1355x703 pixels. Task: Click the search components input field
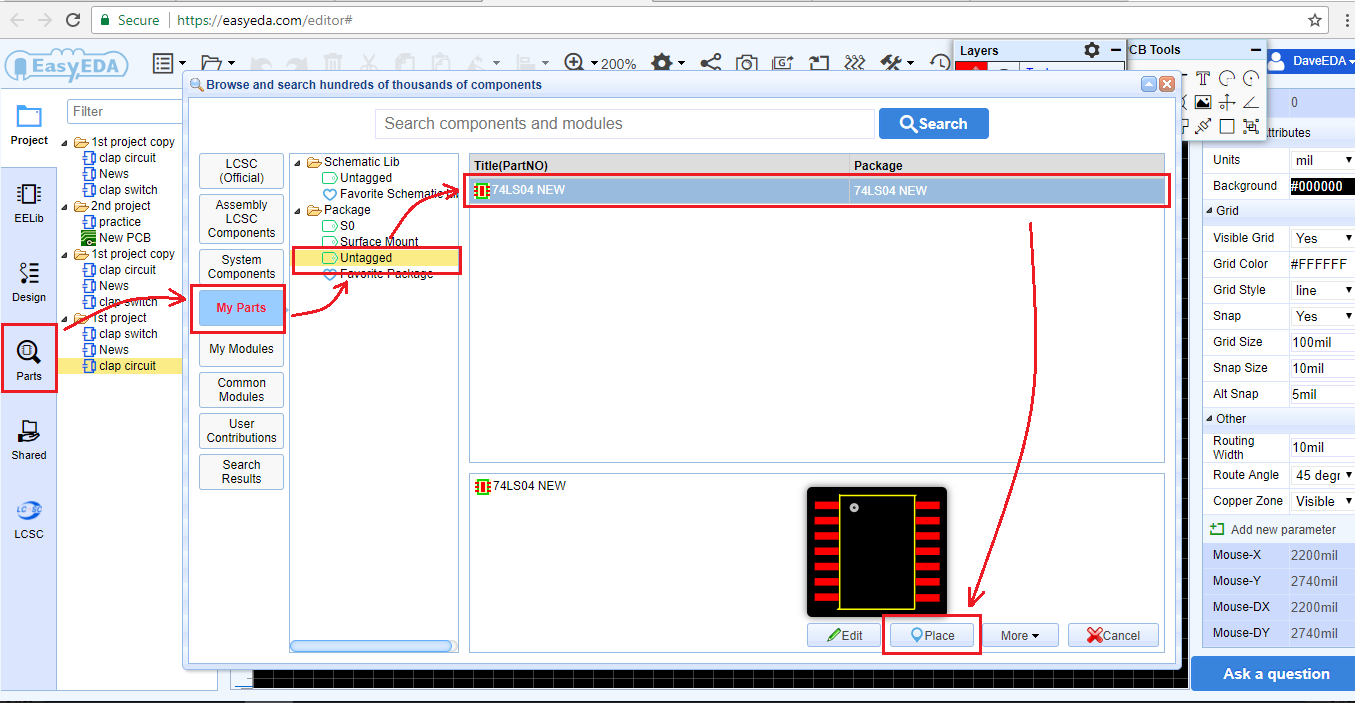tap(625, 124)
